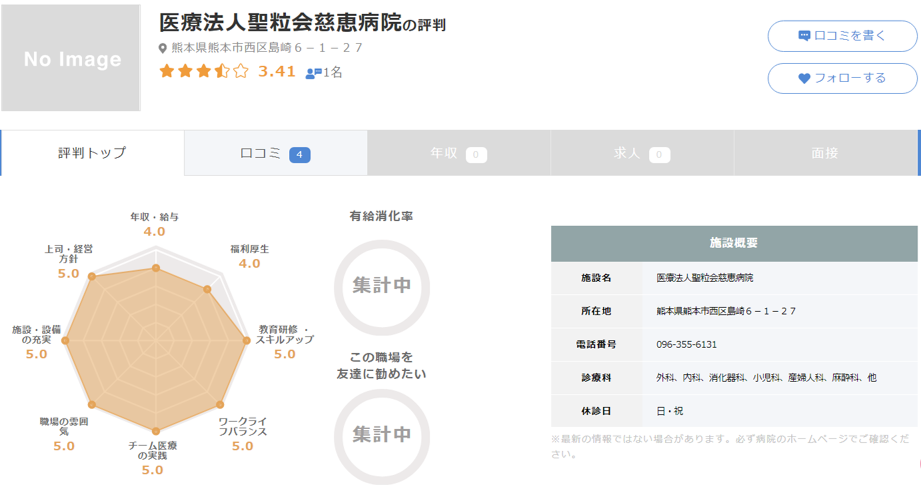Click the phone number 096-355-6131
Viewport: 921px width, 485px height.
(687, 345)
